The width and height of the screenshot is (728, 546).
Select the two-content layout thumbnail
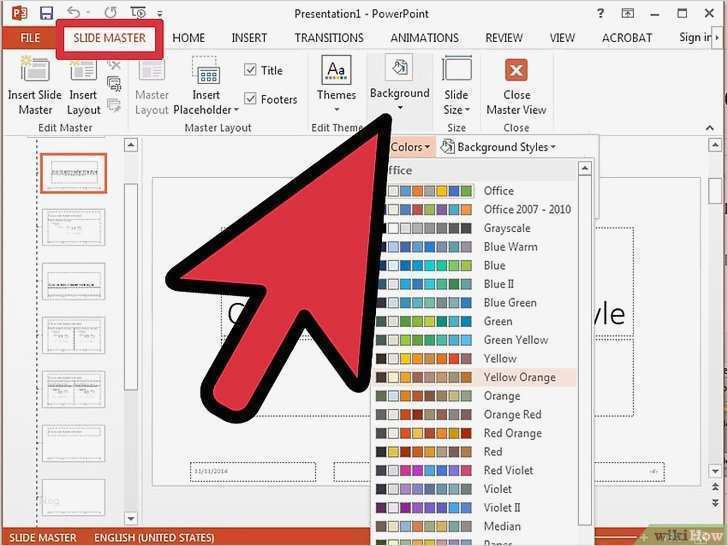click(x=73, y=335)
